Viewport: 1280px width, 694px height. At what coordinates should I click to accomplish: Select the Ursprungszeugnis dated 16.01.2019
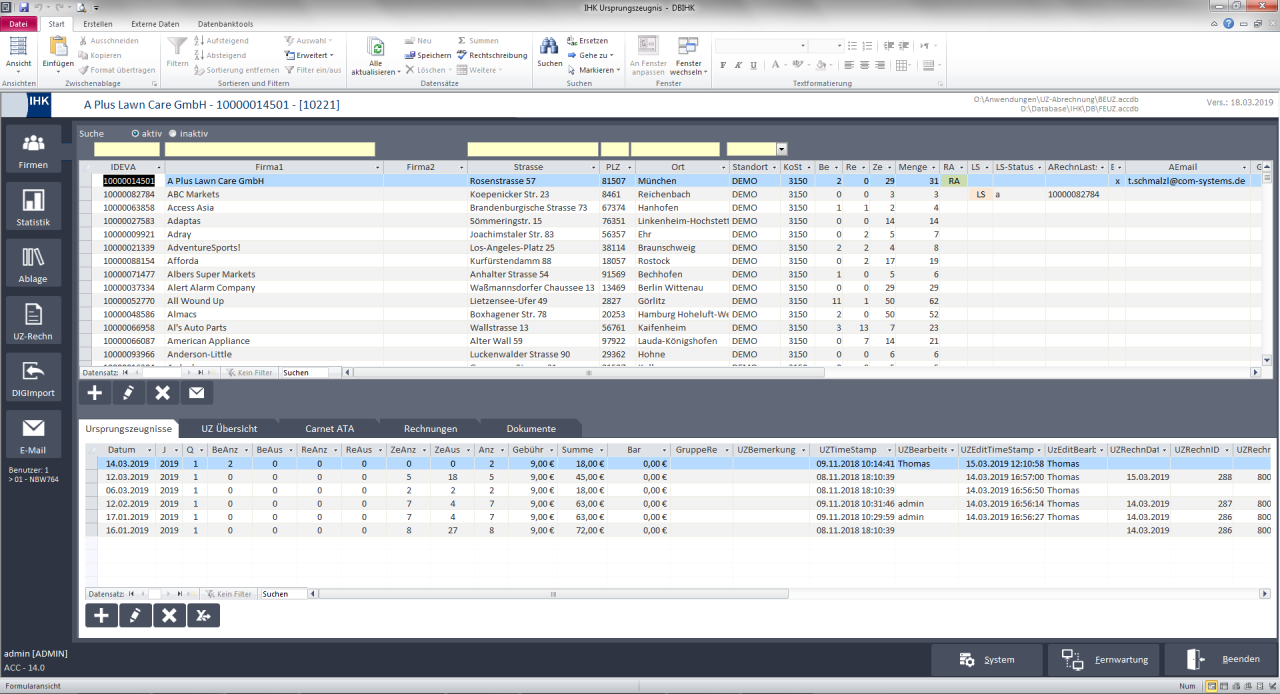pyautogui.click(x=676, y=530)
